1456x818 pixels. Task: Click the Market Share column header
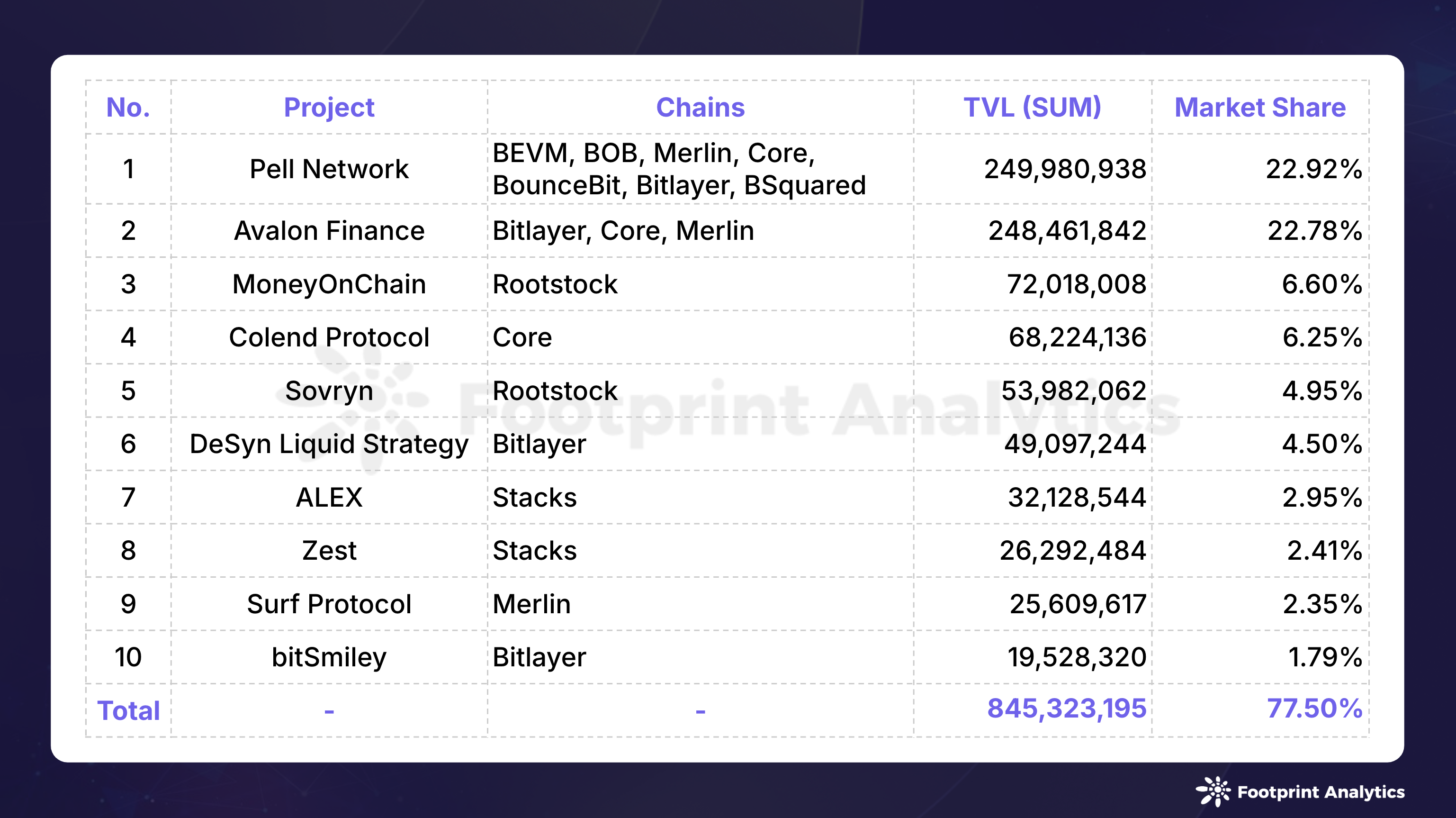pos(1260,108)
